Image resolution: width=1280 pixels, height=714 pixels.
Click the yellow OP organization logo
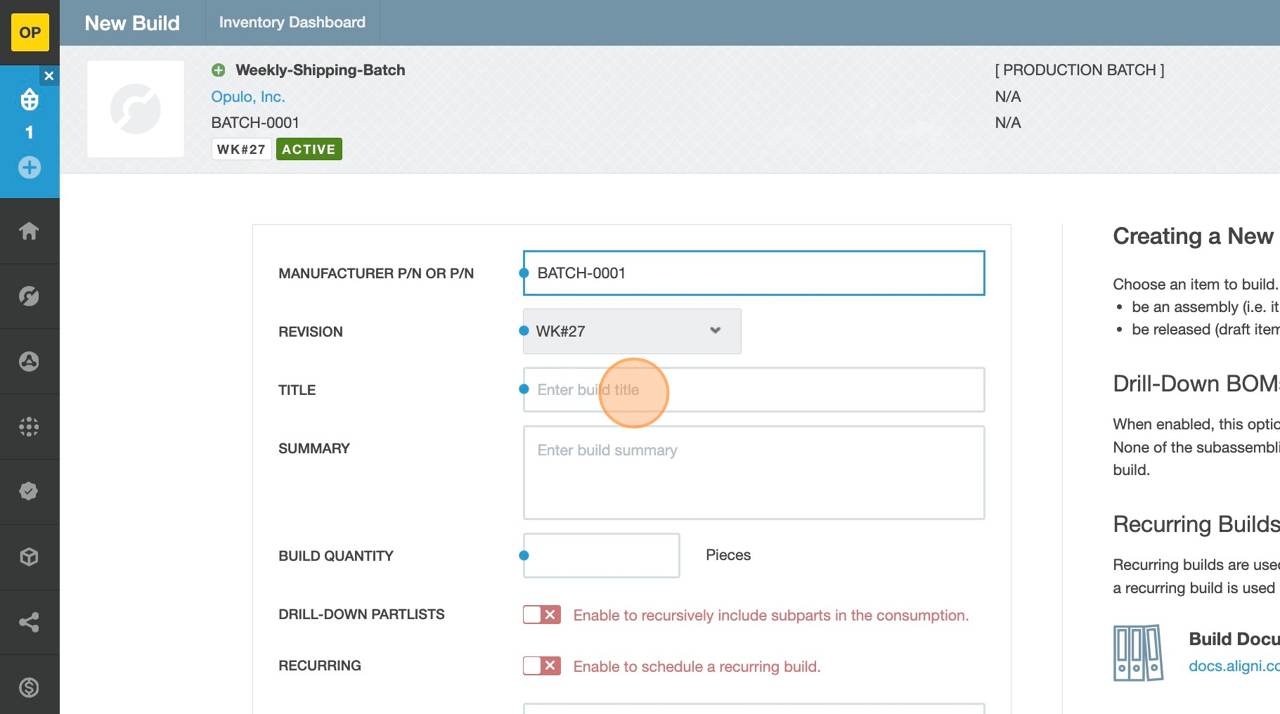30,32
